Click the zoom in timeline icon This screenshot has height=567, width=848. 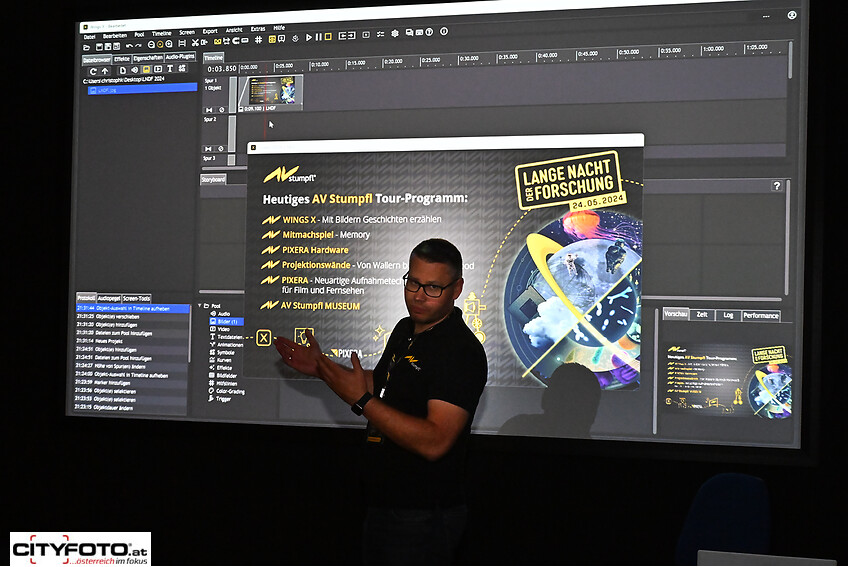click(x=169, y=44)
